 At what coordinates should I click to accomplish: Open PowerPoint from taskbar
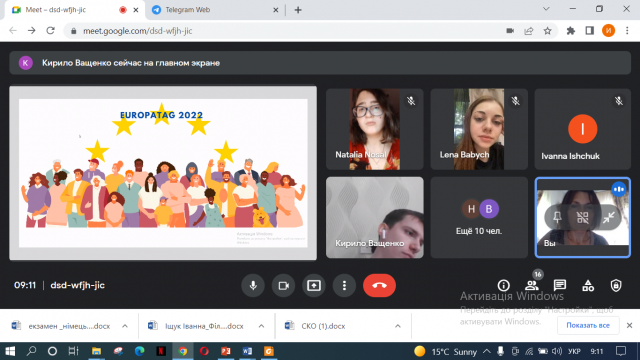click(226, 351)
